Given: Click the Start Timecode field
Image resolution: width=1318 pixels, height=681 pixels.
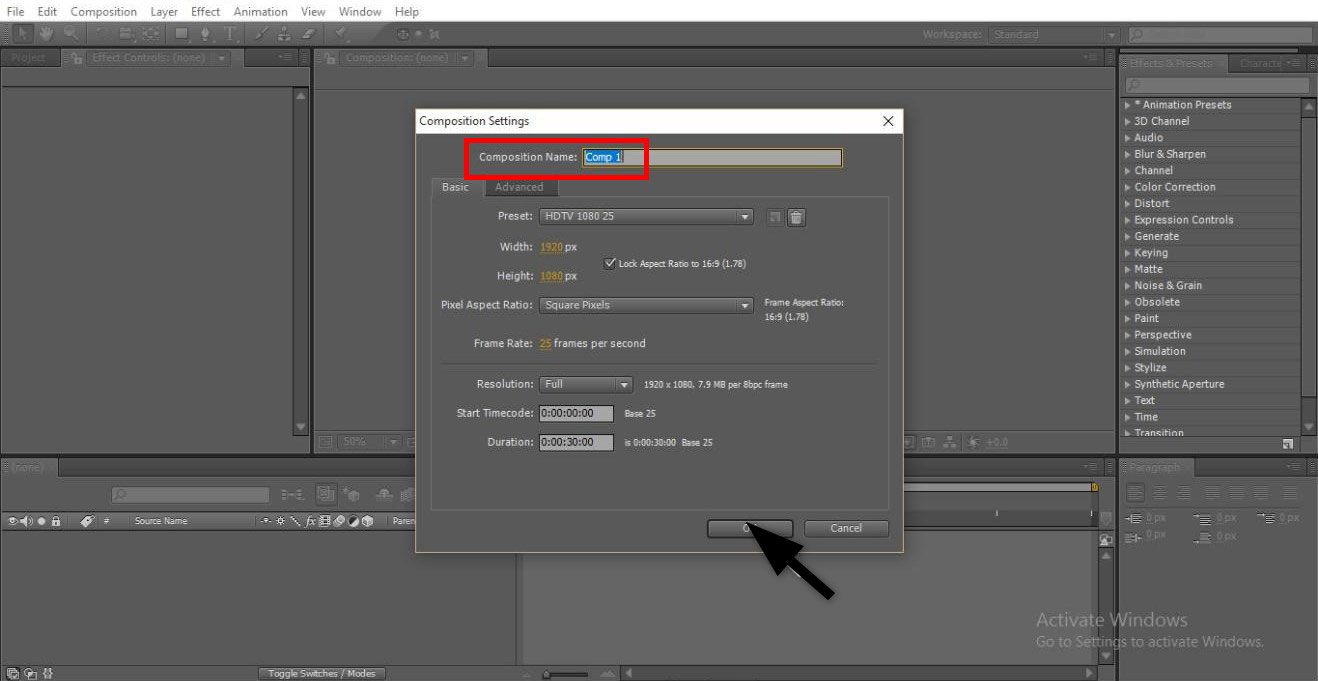Looking at the screenshot, I should [576, 413].
